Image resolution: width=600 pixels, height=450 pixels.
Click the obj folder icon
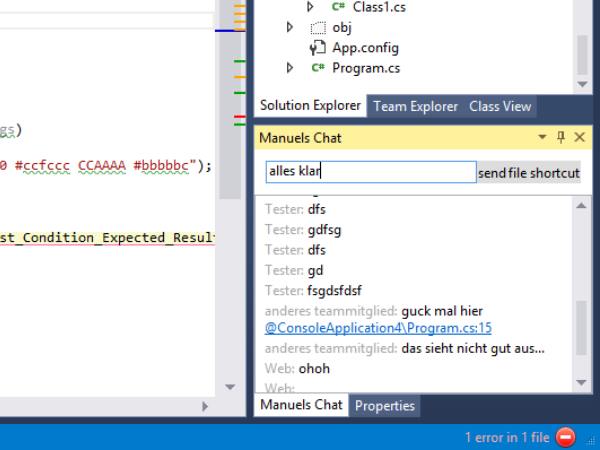click(x=318, y=27)
